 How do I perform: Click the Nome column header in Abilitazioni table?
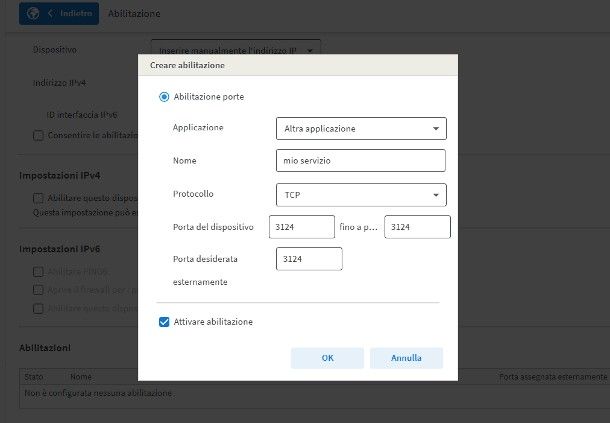pos(82,377)
